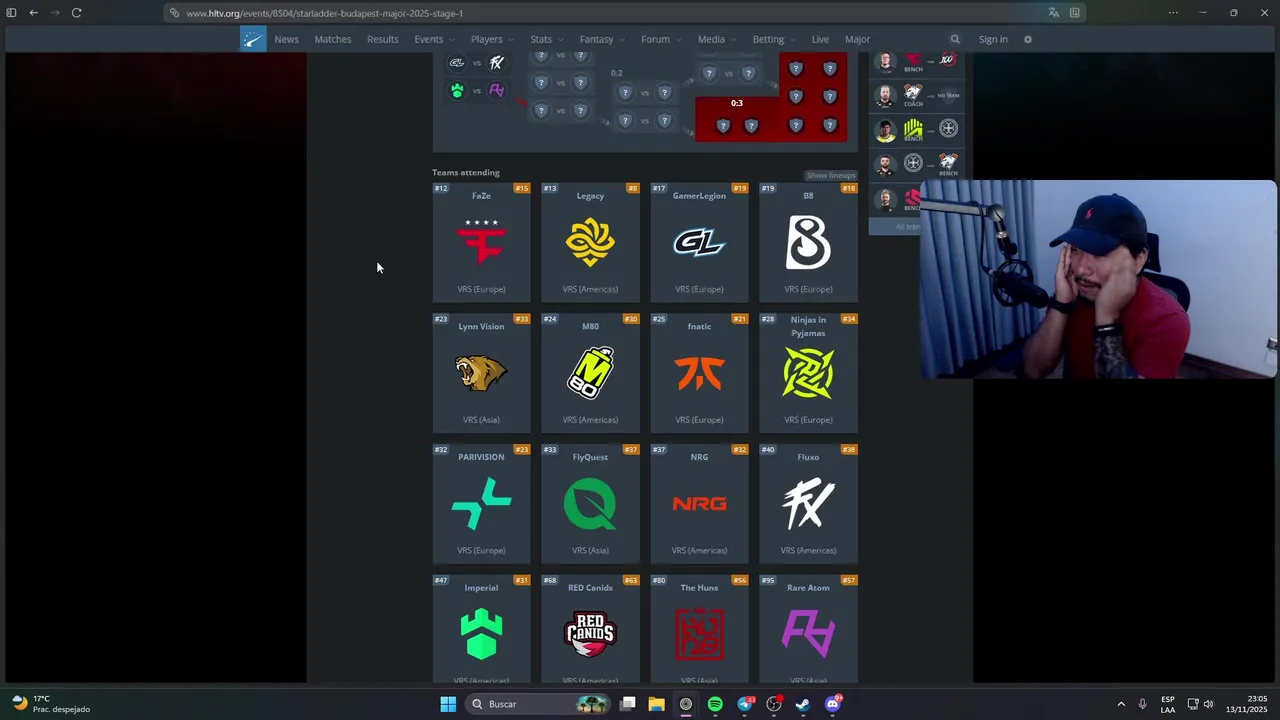Open the FlyQuest team name link

(x=590, y=457)
